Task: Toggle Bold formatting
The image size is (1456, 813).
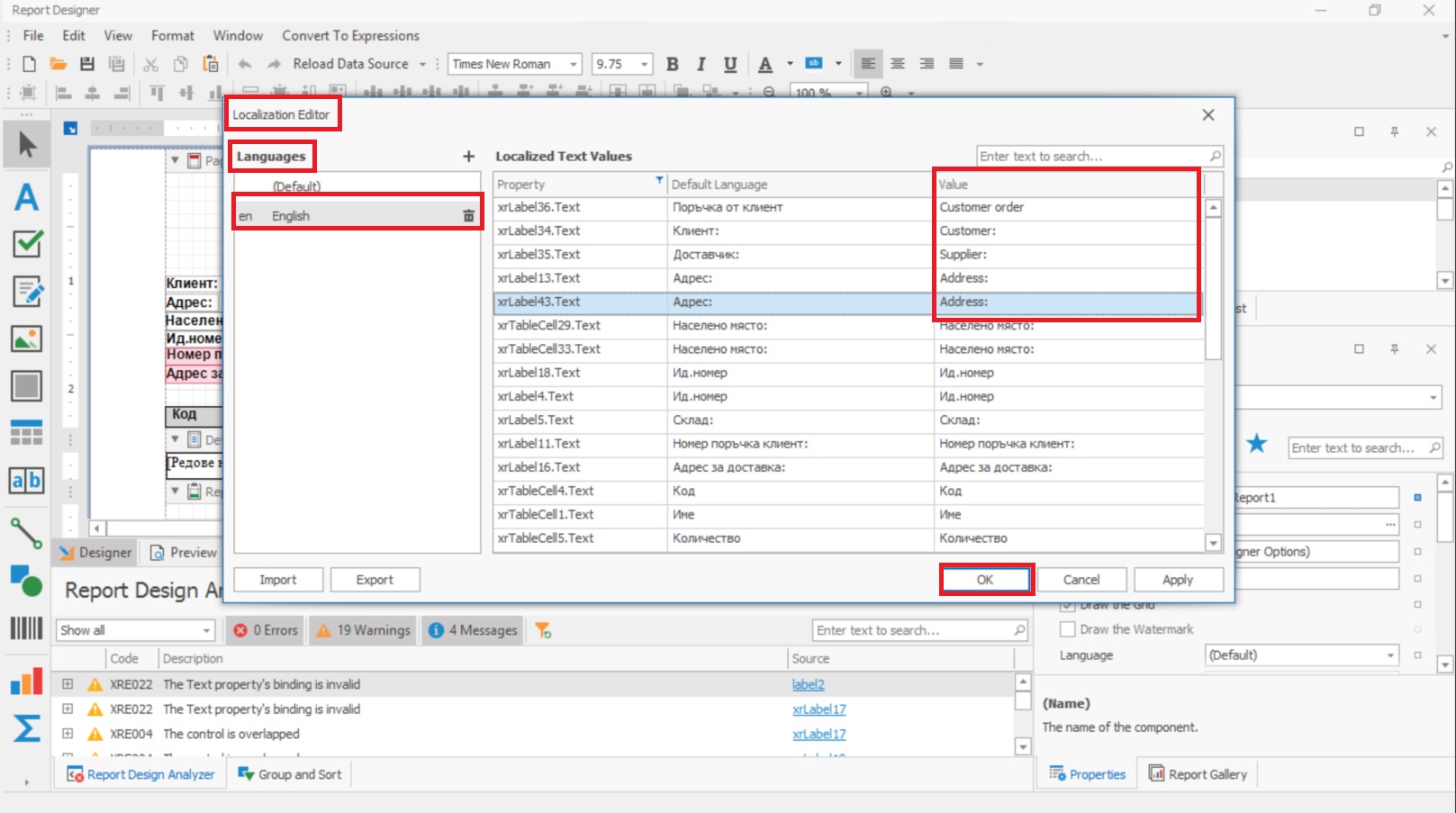Action: tap(672, 64)
